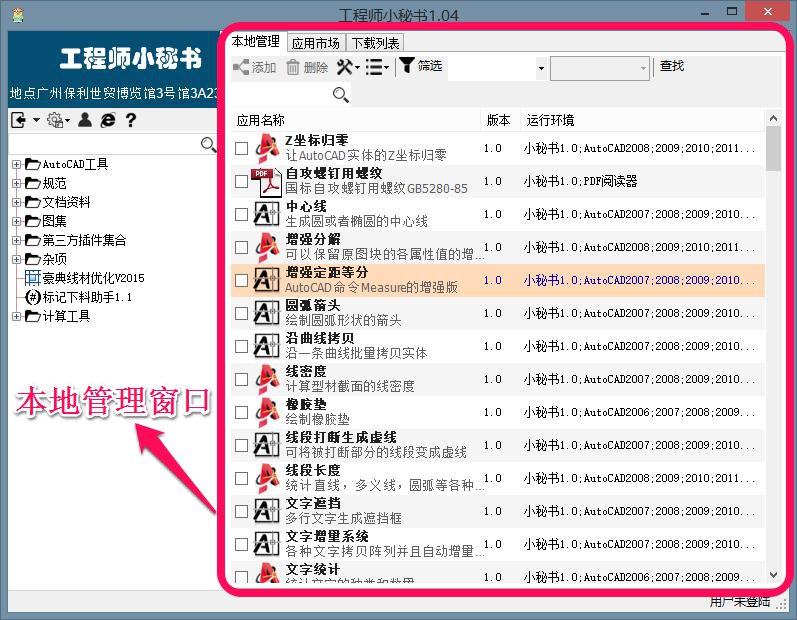797x620 pixels.
Task: Click the funnel filter icon
Action: point(407,66)
